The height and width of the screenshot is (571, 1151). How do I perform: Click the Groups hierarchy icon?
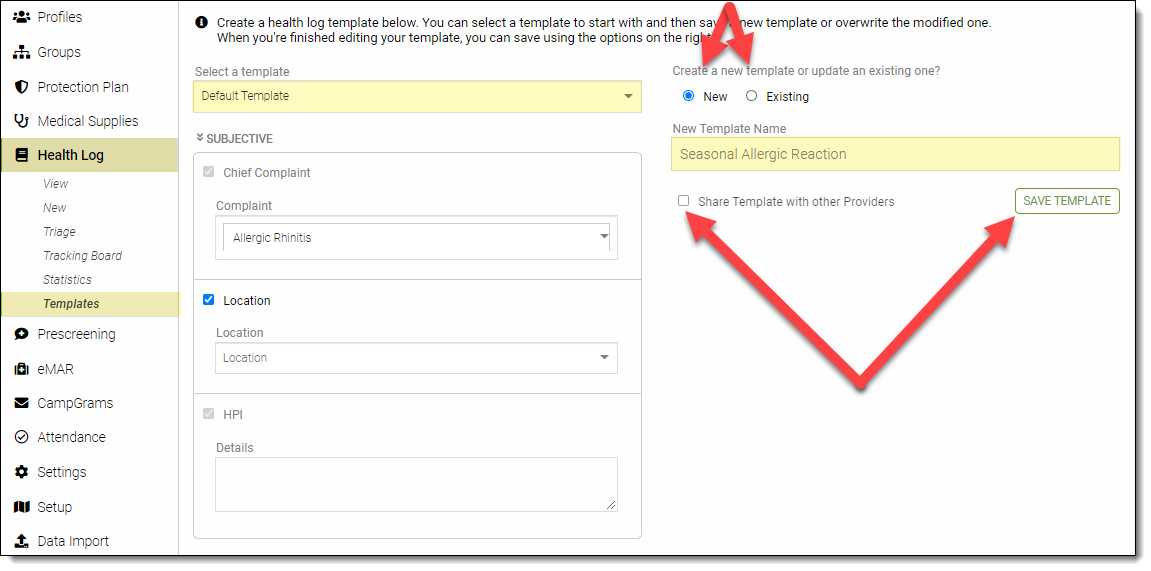pos(21,52)
